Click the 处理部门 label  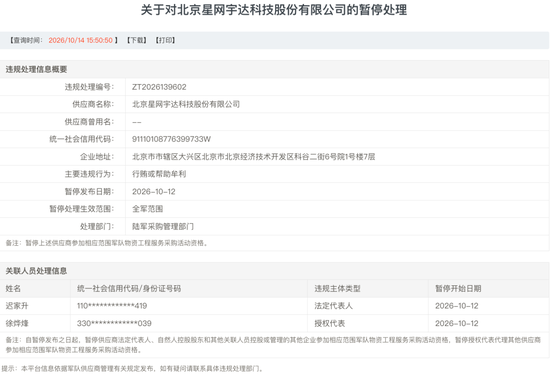point(97,227)
